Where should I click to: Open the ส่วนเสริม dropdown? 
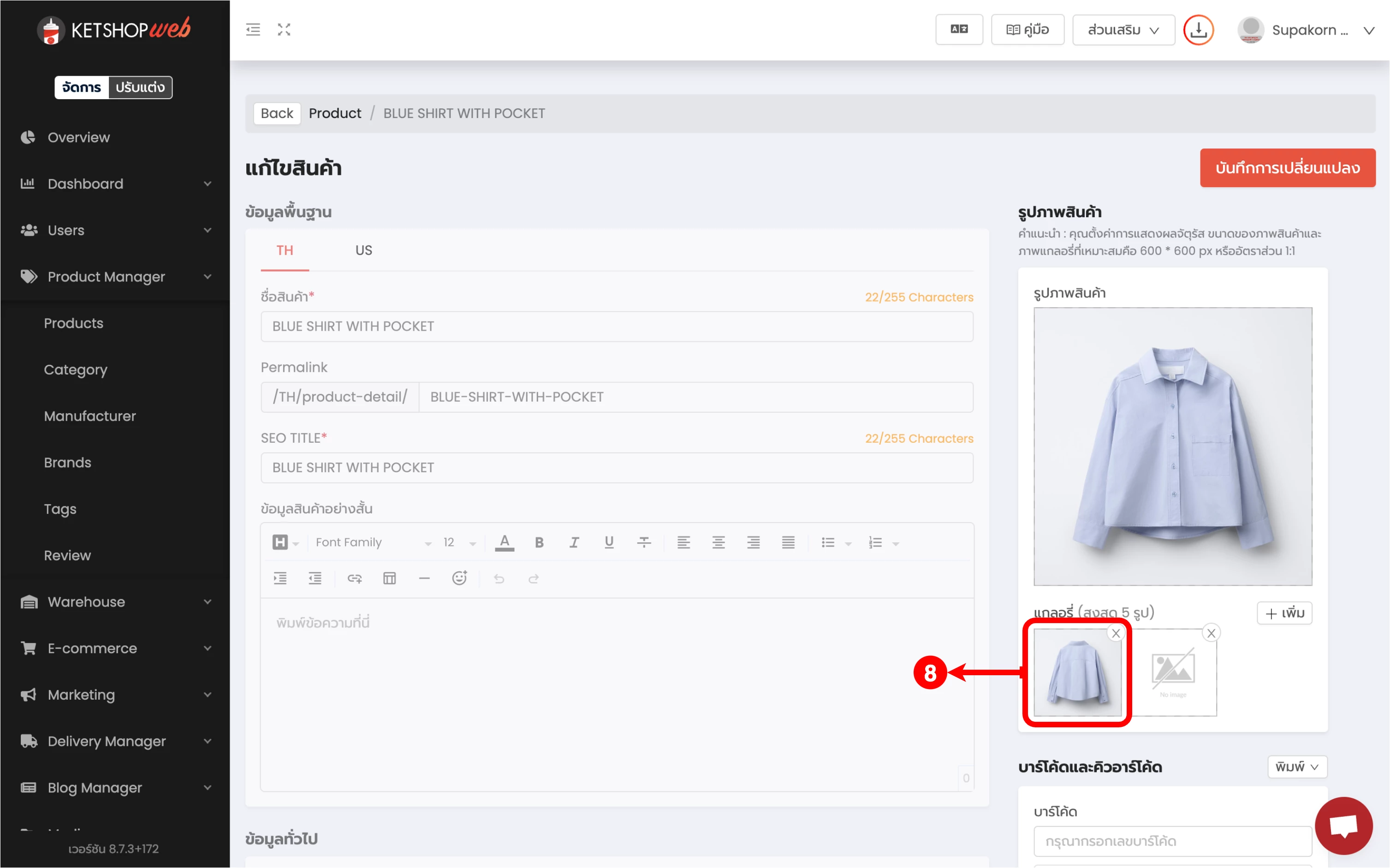click(x=1123, y=30)
